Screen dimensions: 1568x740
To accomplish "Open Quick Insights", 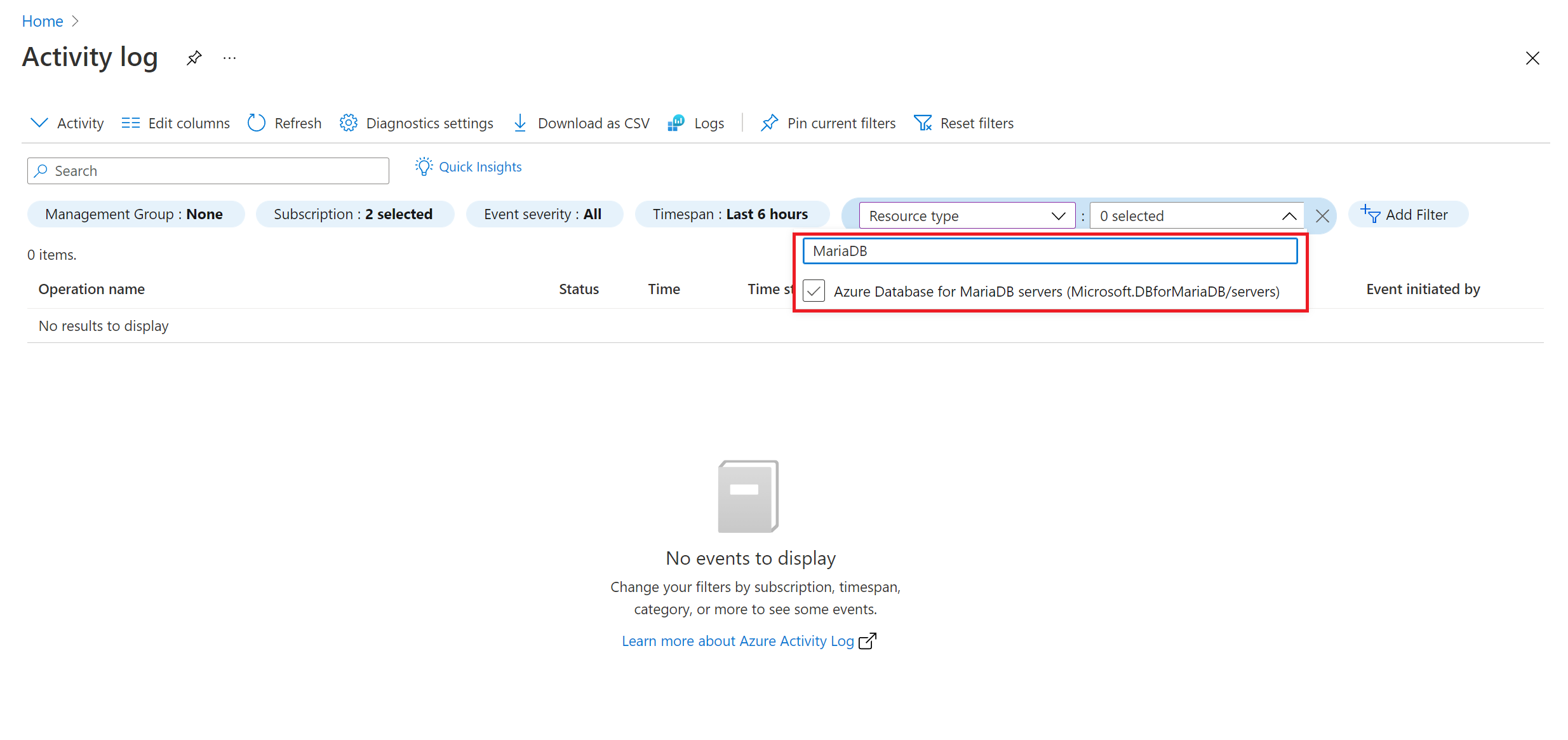I will [x=468, y=166].
